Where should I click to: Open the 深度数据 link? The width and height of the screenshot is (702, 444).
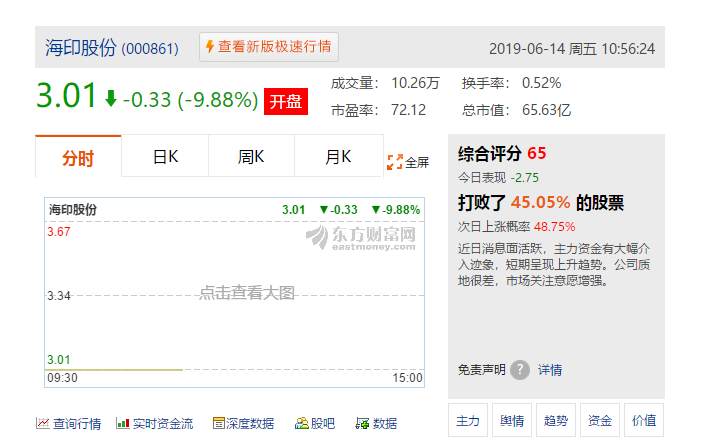click(x=250, y=423)
